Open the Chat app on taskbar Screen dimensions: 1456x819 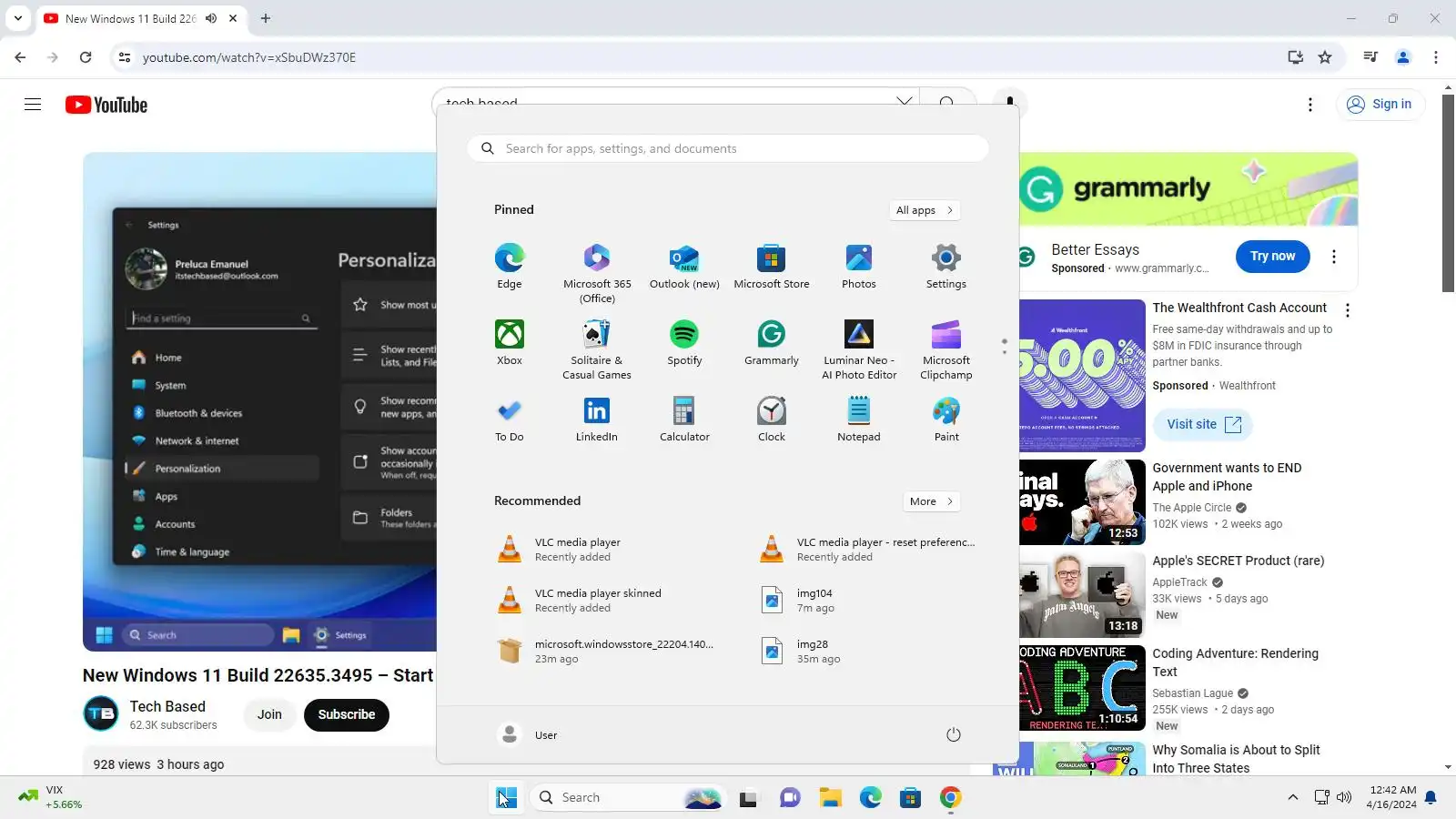tap(790, 798)
